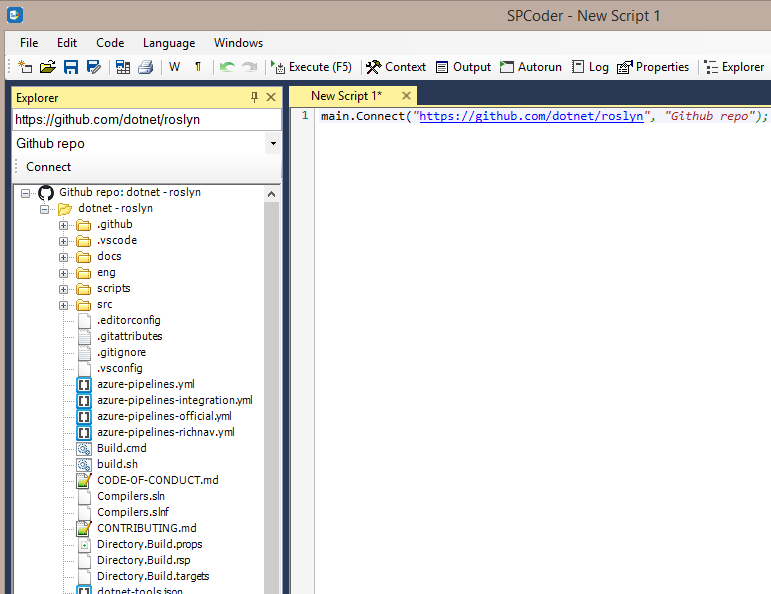This screenshot has height=594, width=771.
Task: Show the Explorer window from toolbar
Action: (734, 67)
